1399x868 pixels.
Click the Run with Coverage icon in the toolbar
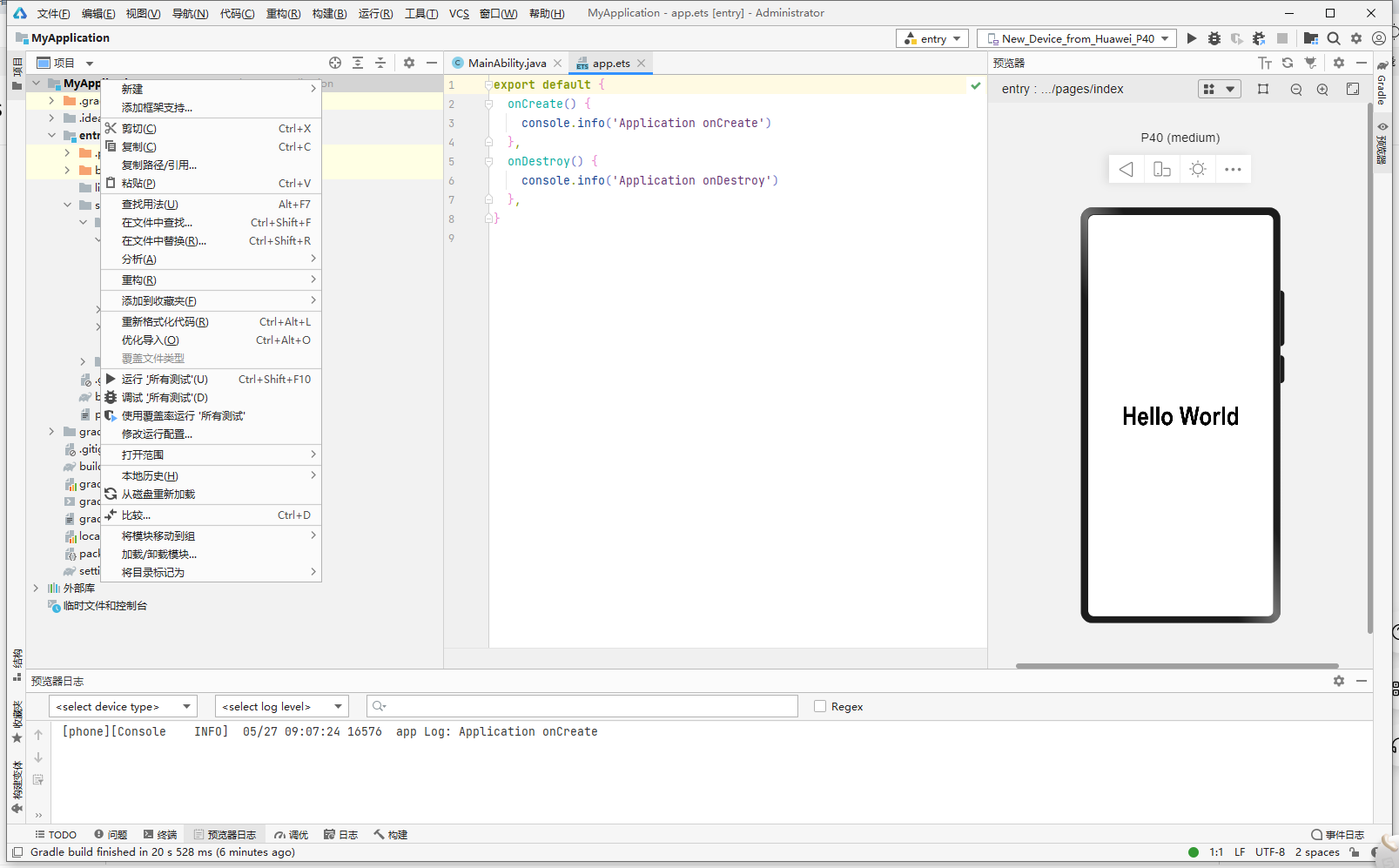[x=1237, y=38]
